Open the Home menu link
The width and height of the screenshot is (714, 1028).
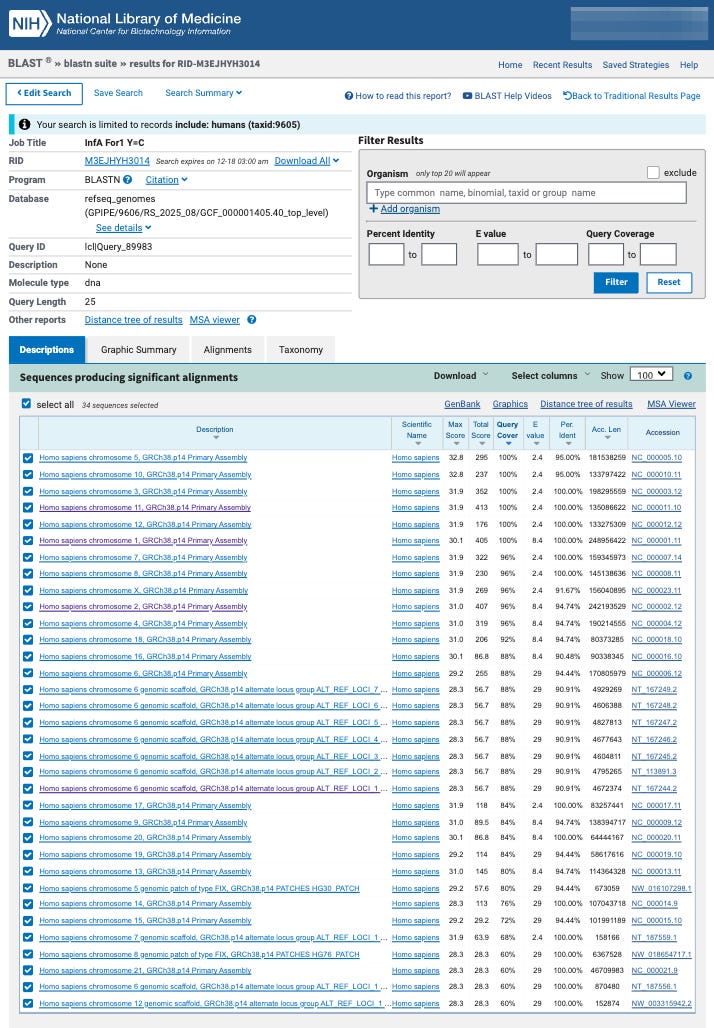pyautogui.click(x=510, y=65)
